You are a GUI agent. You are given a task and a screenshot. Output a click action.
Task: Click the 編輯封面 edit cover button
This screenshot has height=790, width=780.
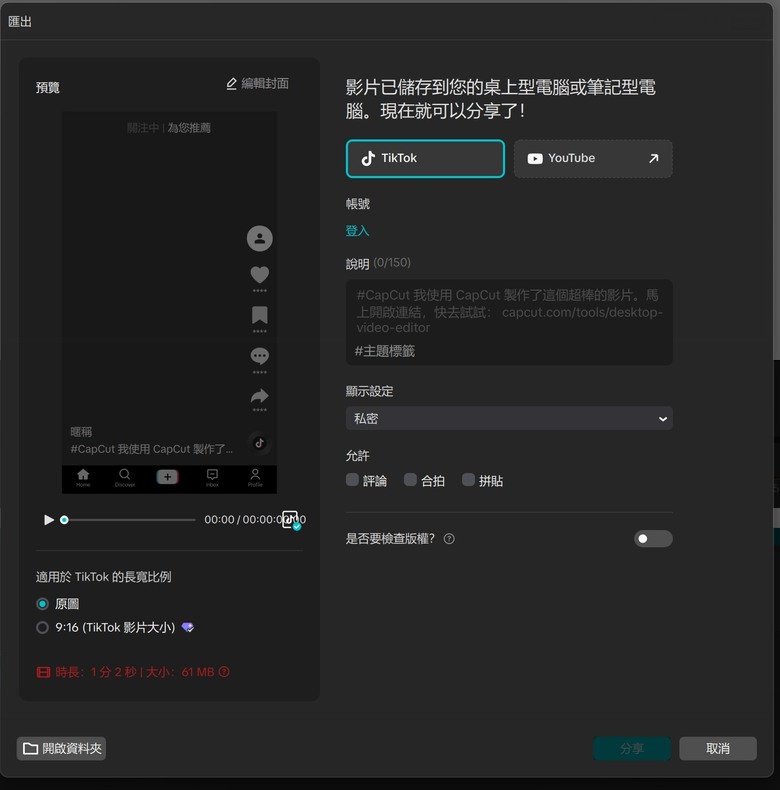tap(257, 84)
